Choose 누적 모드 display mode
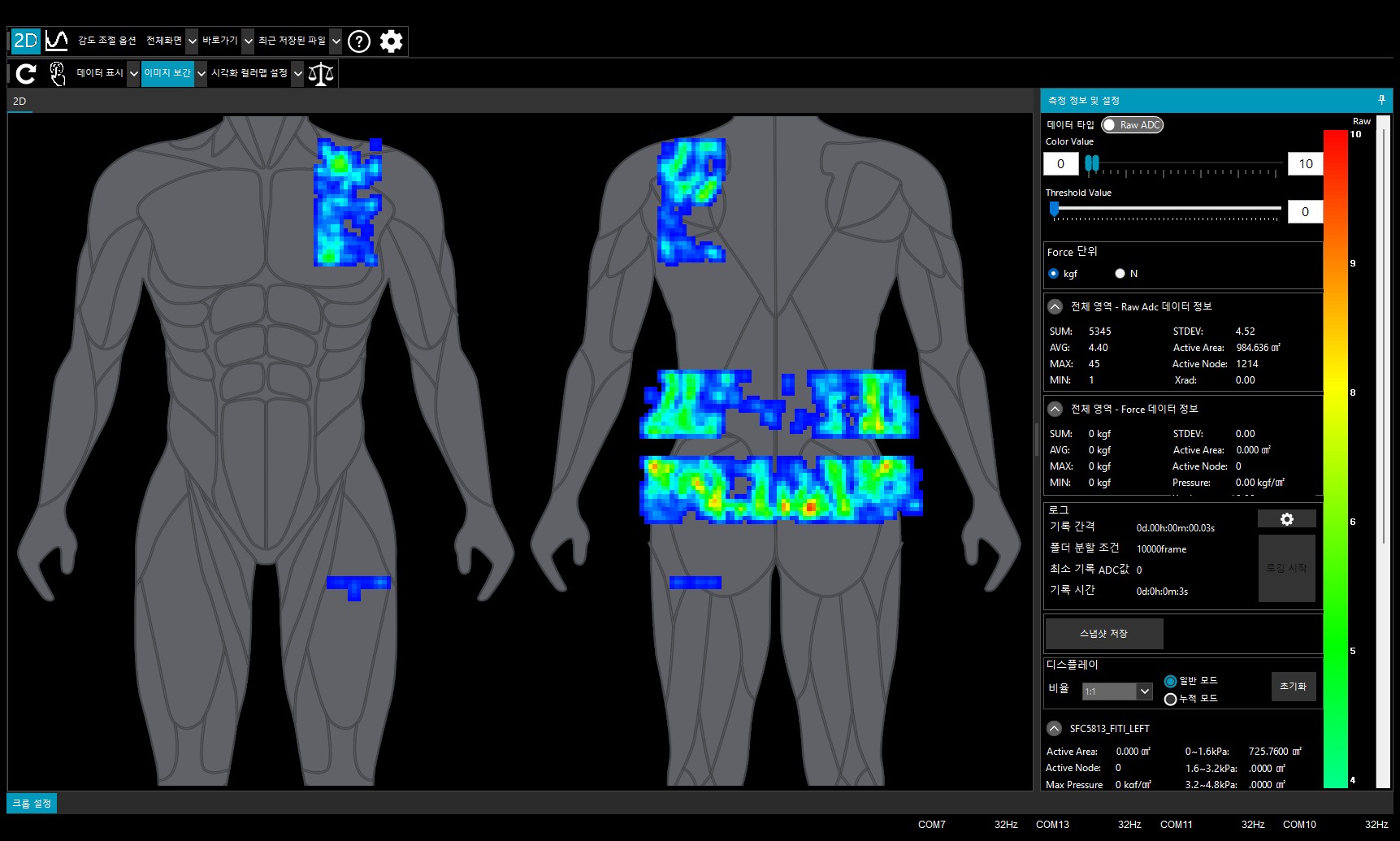This screenshot has width=1400, height=841. tap(1170, 699)
